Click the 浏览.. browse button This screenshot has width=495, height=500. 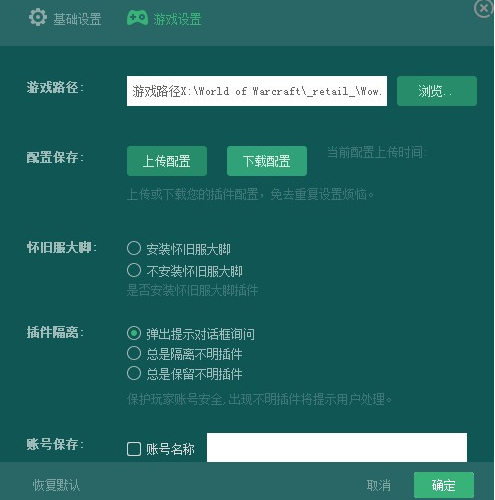pyautogui.click(x=437, y=91)
